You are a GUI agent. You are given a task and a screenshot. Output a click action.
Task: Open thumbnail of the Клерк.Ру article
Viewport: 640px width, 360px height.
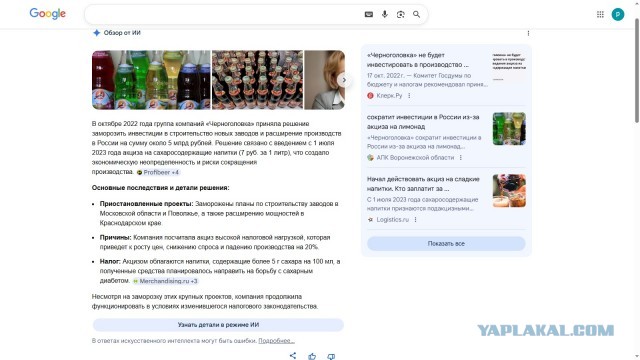509,67
